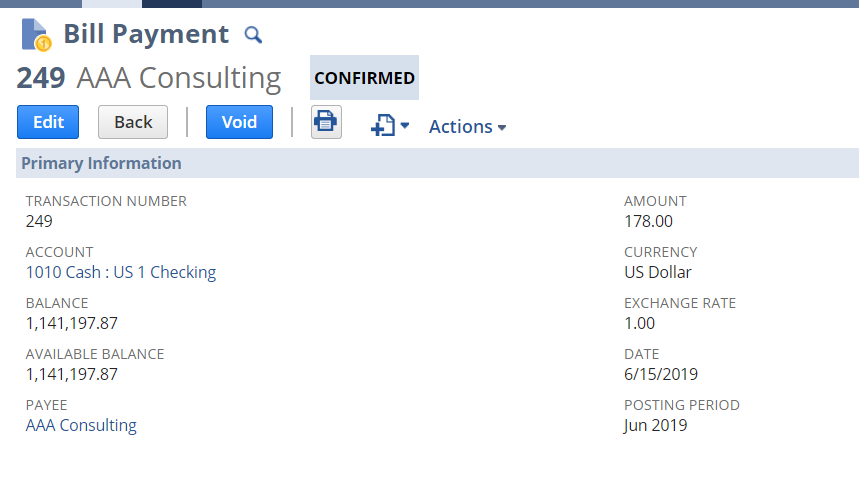859x479 pixels.
Task: Click the 249 AAA Consulting record heading
Action: 148,78
